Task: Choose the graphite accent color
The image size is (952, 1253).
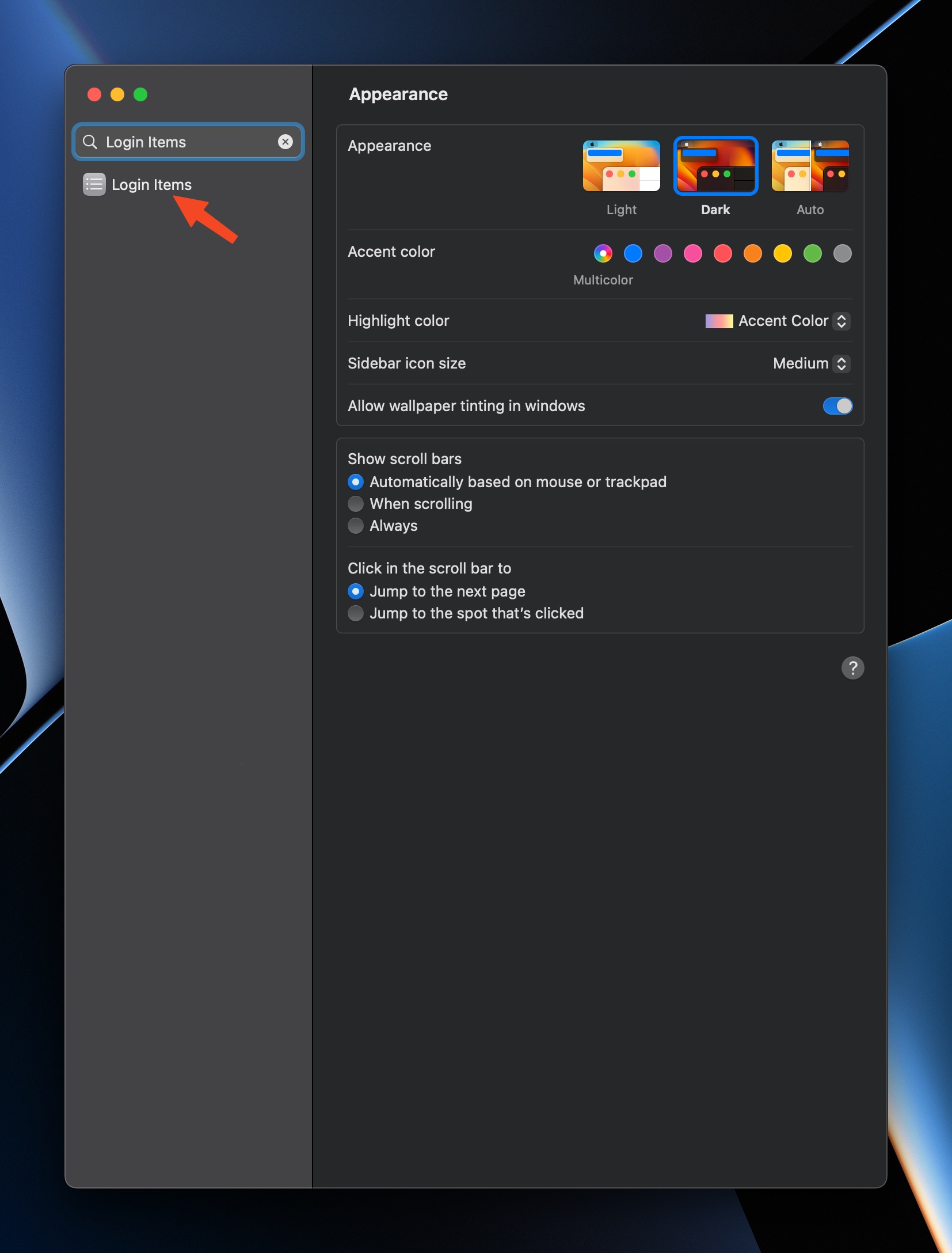Action: (x=842, y=253)
